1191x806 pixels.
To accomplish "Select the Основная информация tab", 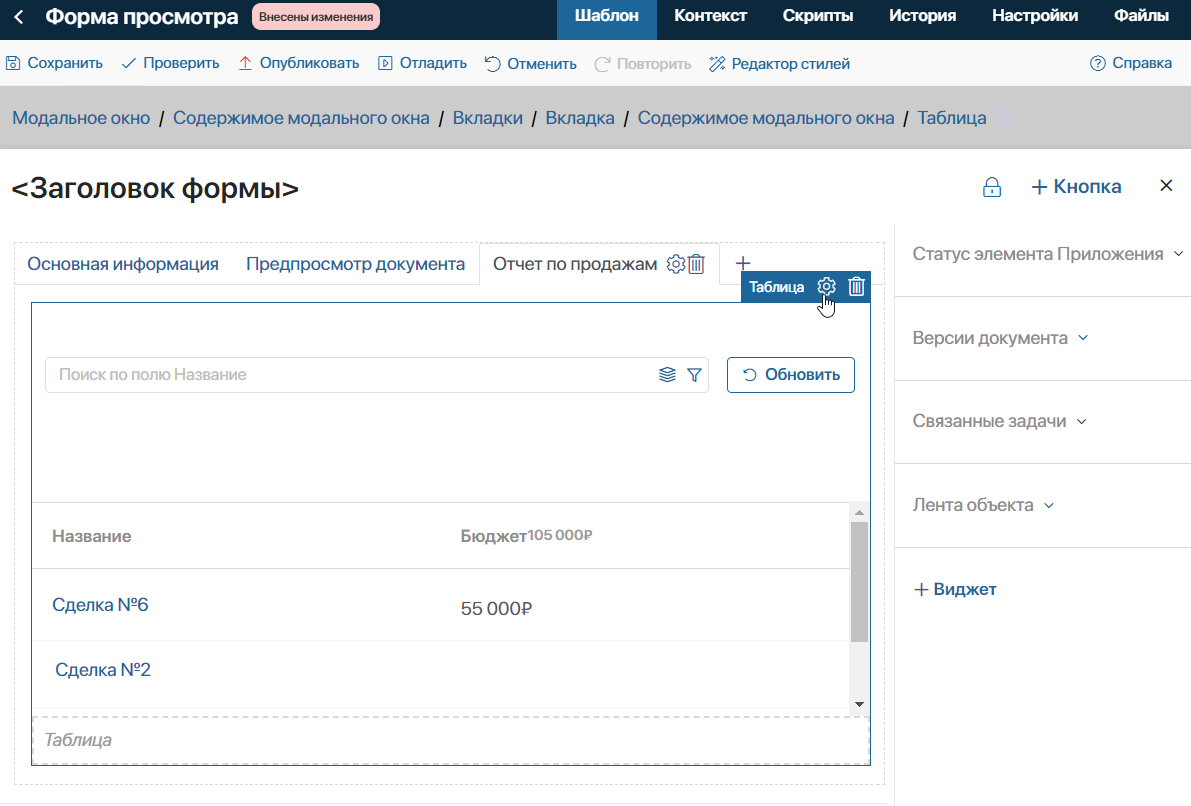I will 123,264.
